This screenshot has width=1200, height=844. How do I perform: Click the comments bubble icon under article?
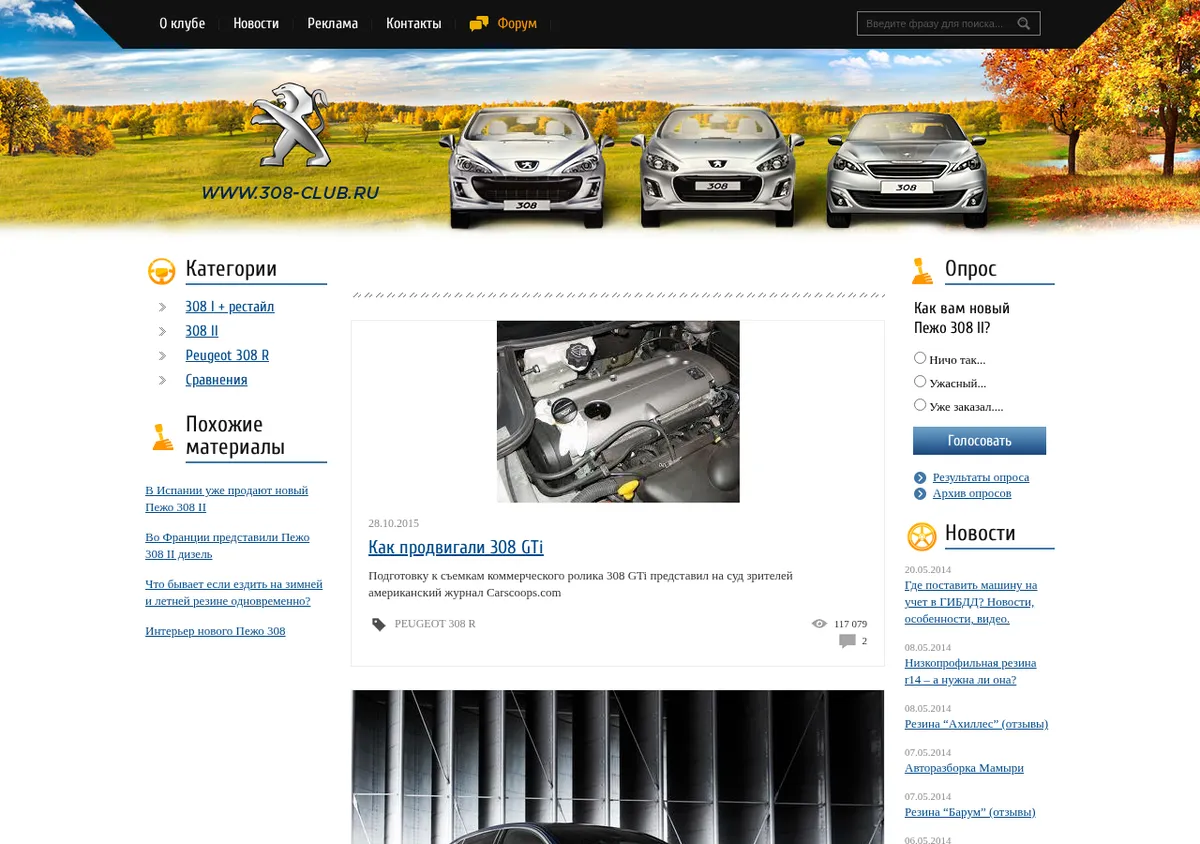[847, 641]
